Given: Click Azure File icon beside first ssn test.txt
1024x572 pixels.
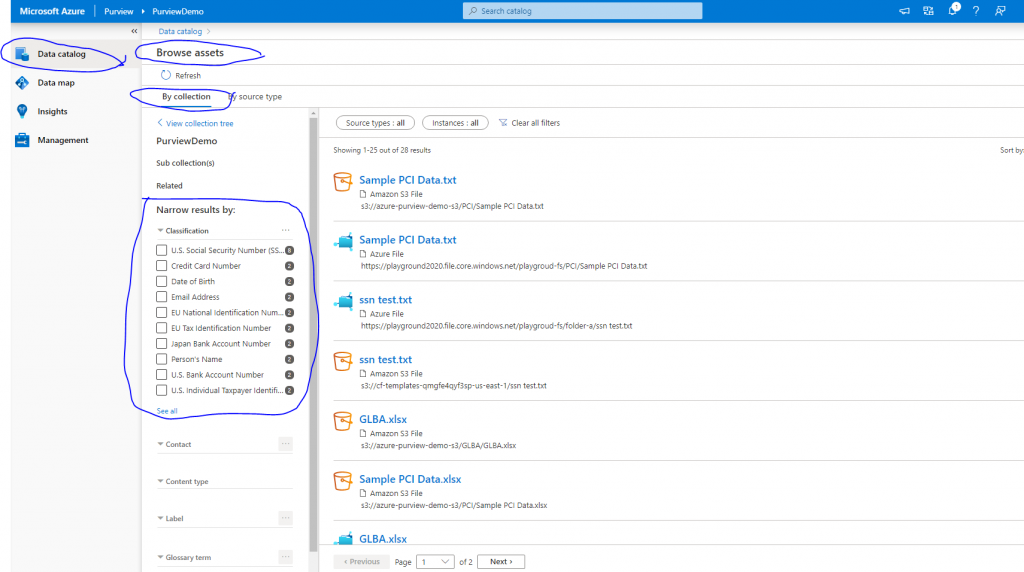Looking at the screenshot, I should tap(344, 301).
